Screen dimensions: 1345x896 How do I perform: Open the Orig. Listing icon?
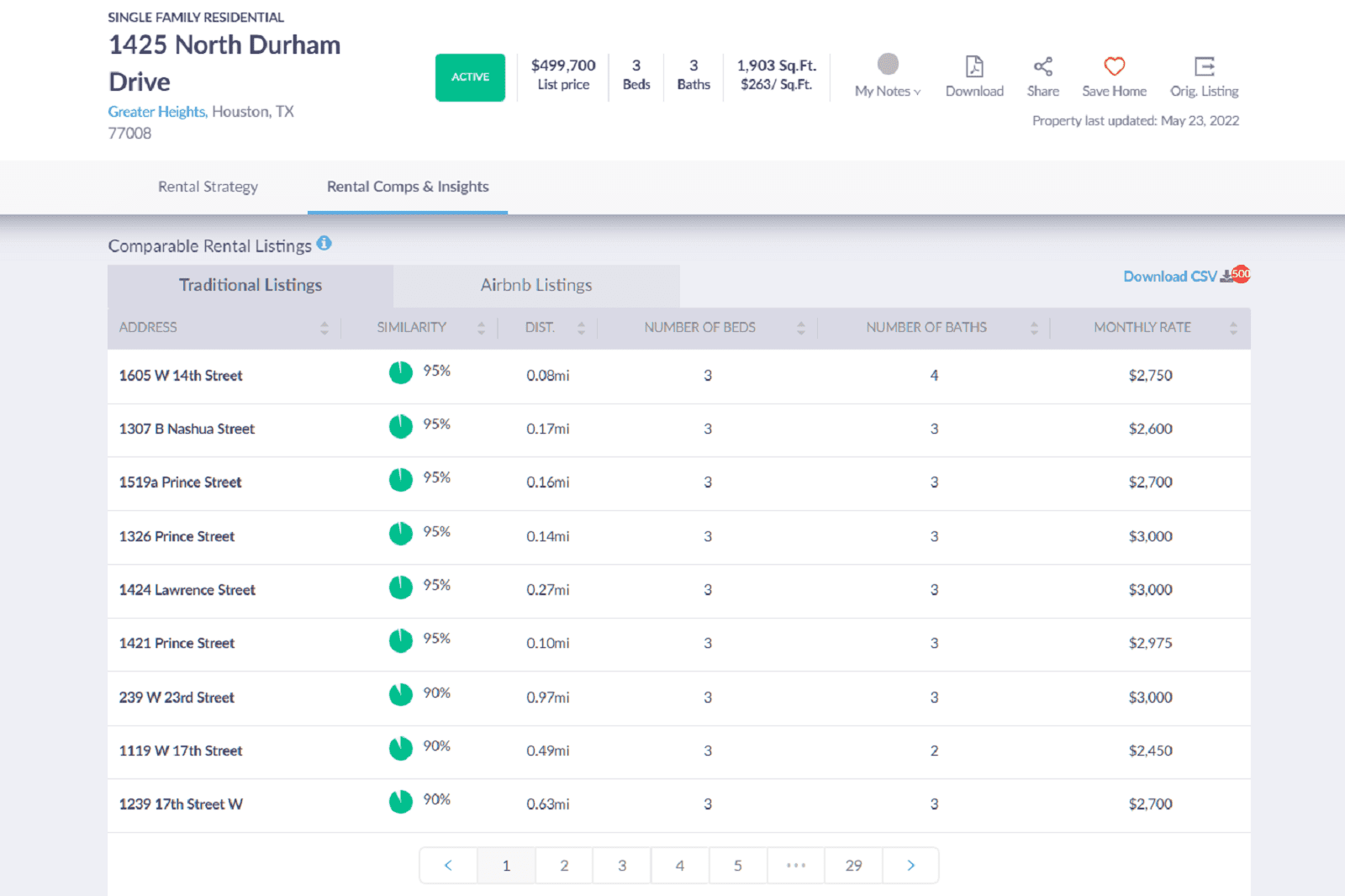[1204, 66]
